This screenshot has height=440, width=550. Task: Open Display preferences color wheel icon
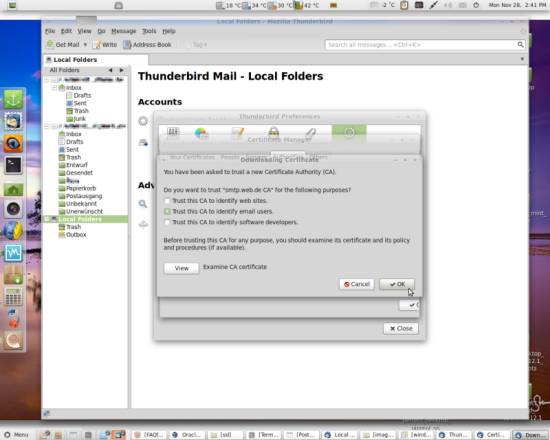click(201, 133)
